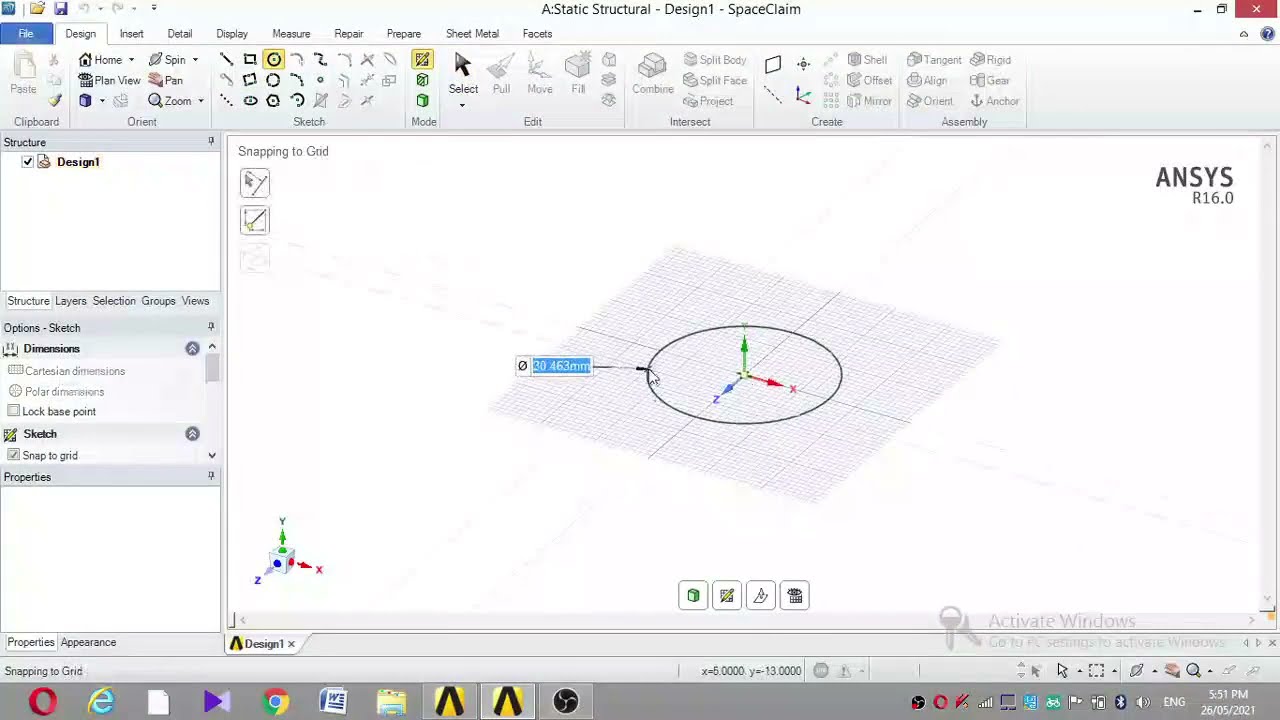Open the Select tool dropdown arrow

point(462,104)
